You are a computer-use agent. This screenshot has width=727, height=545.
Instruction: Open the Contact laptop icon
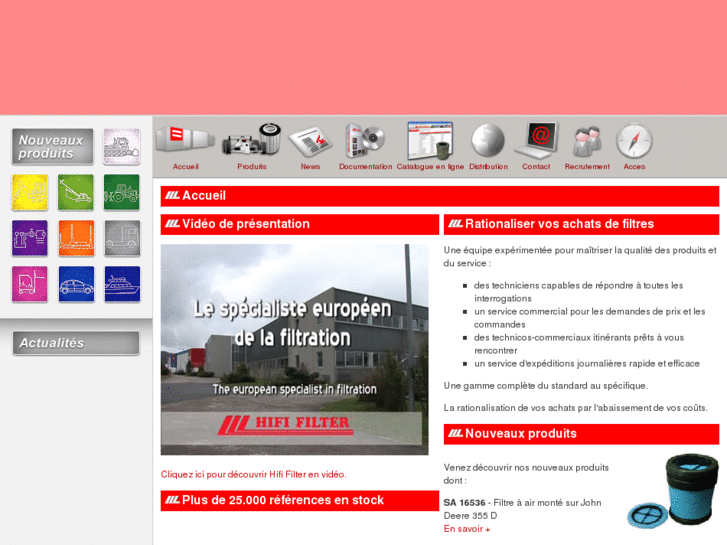pos(536,140)
